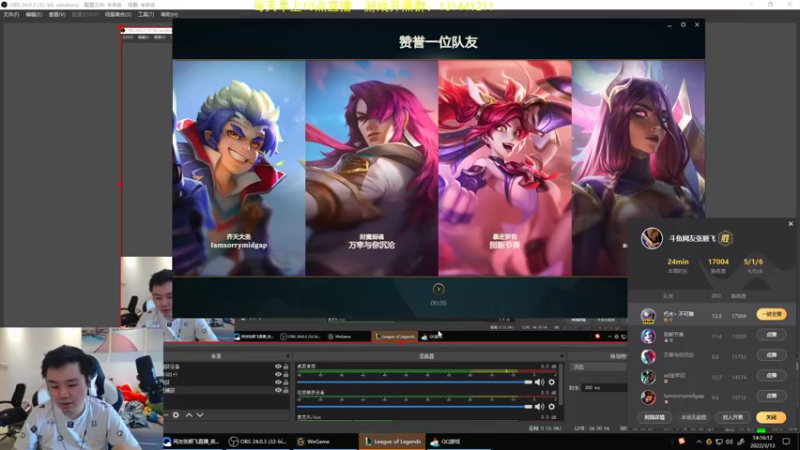Close the WeGame match summary popup
Image resolution: width=800 pixels, height=450 pixels.
pyautogui.click(x=791, y=223)
